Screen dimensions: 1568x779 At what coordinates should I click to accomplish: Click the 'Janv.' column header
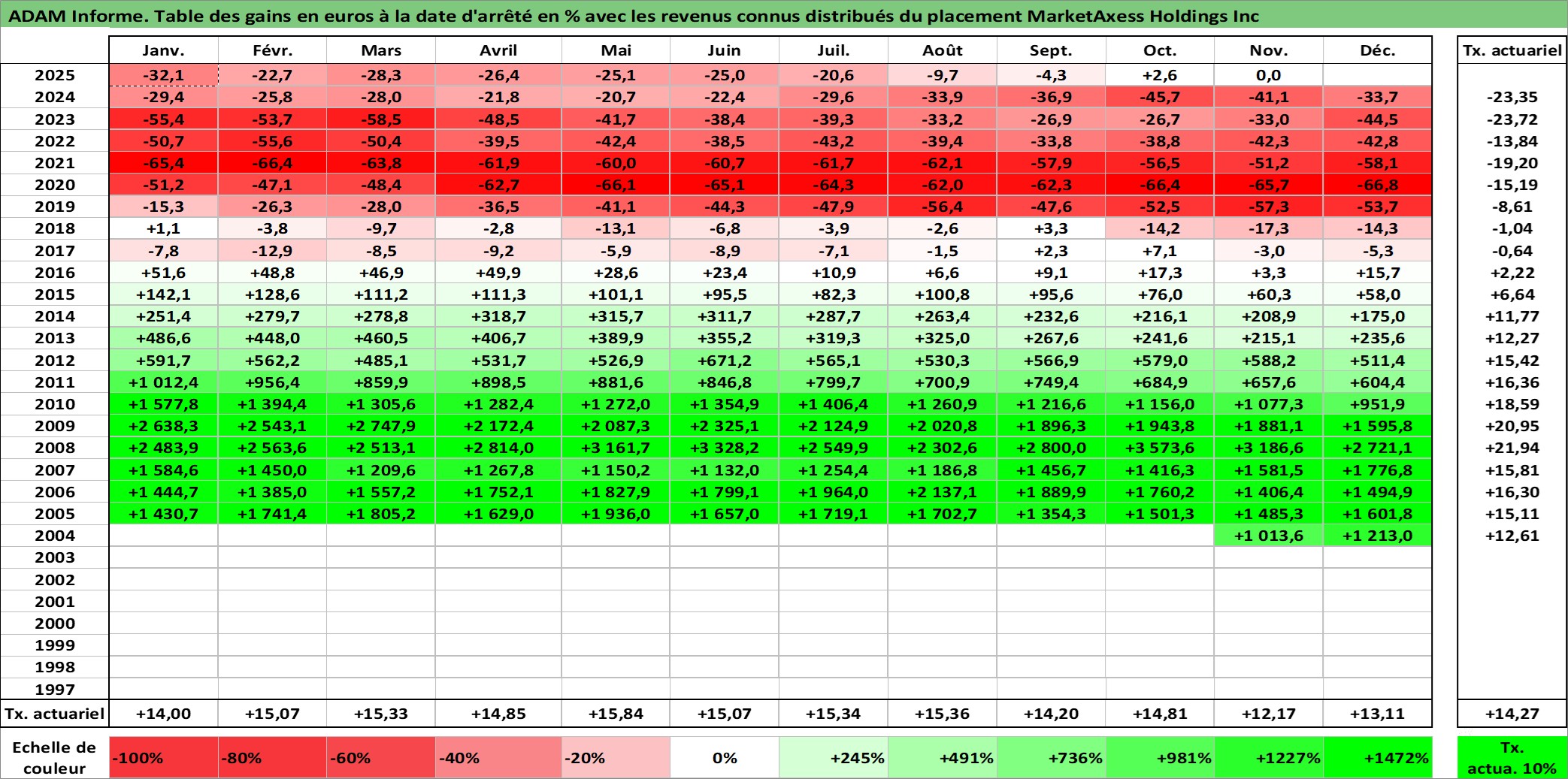pyautogui.click(x=163, y=50)
